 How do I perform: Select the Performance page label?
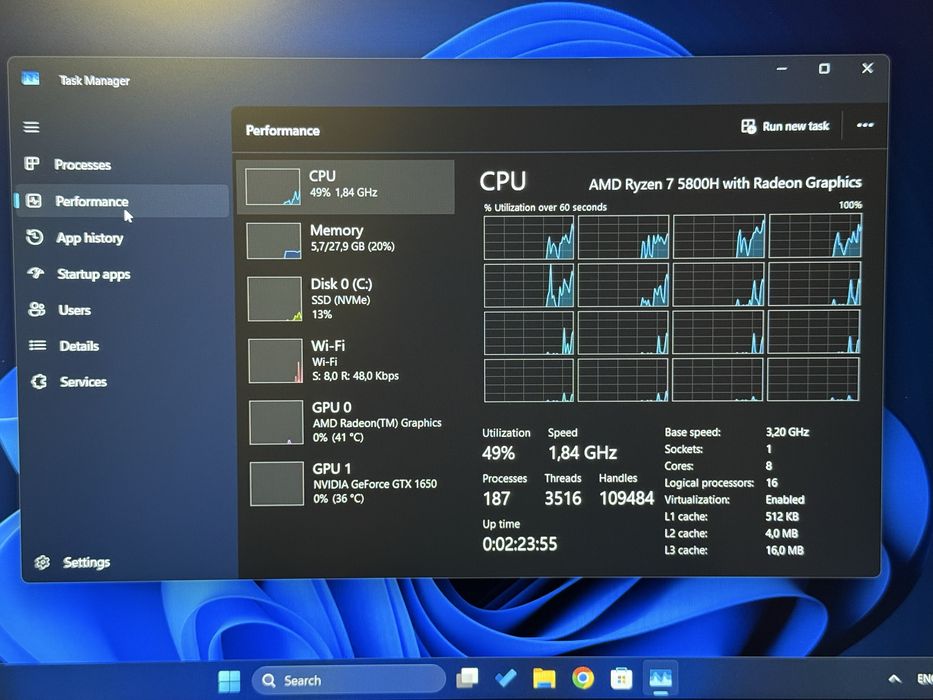coord(92,201)
